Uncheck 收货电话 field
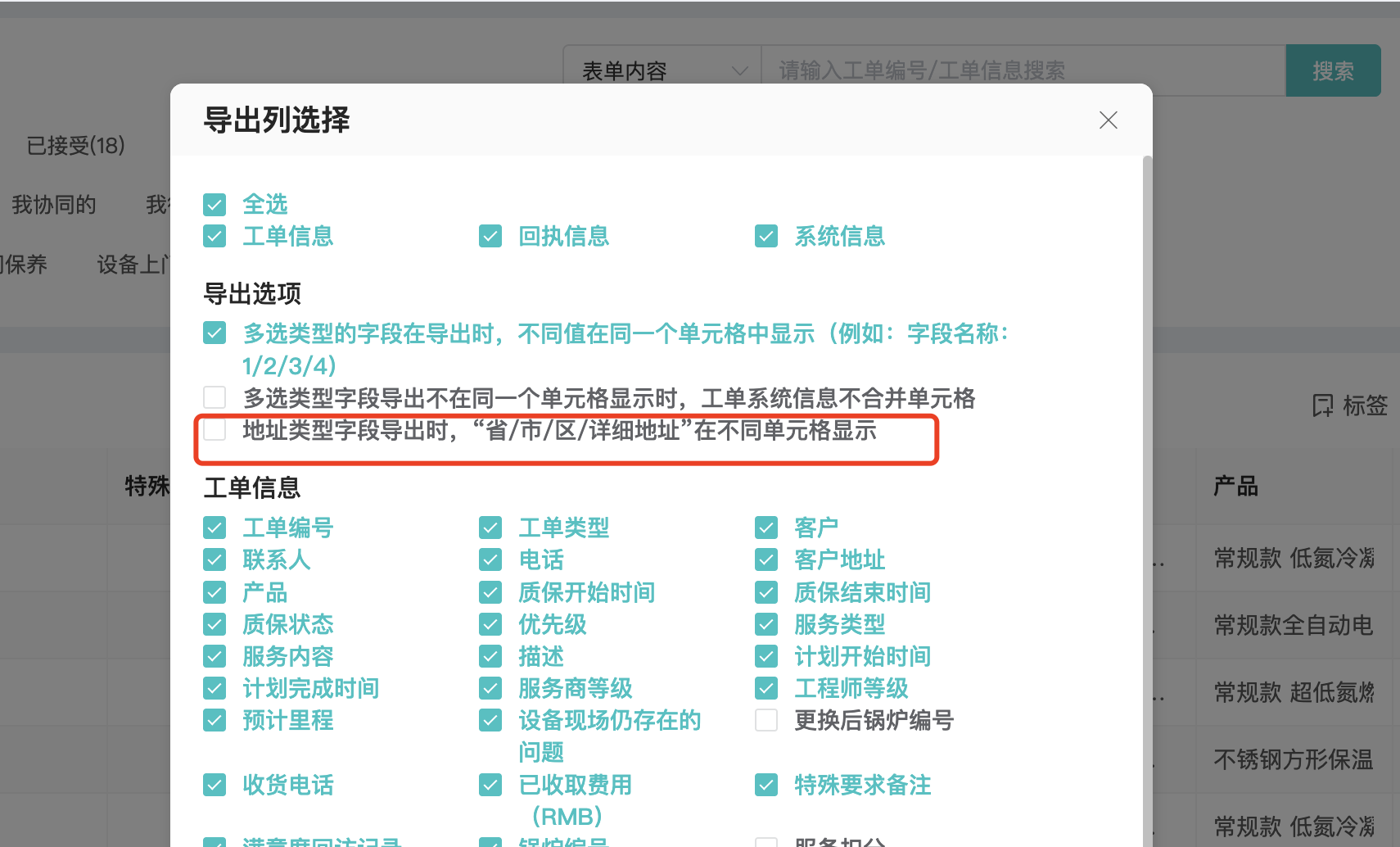1400x847 pixels. coord(215,785)
